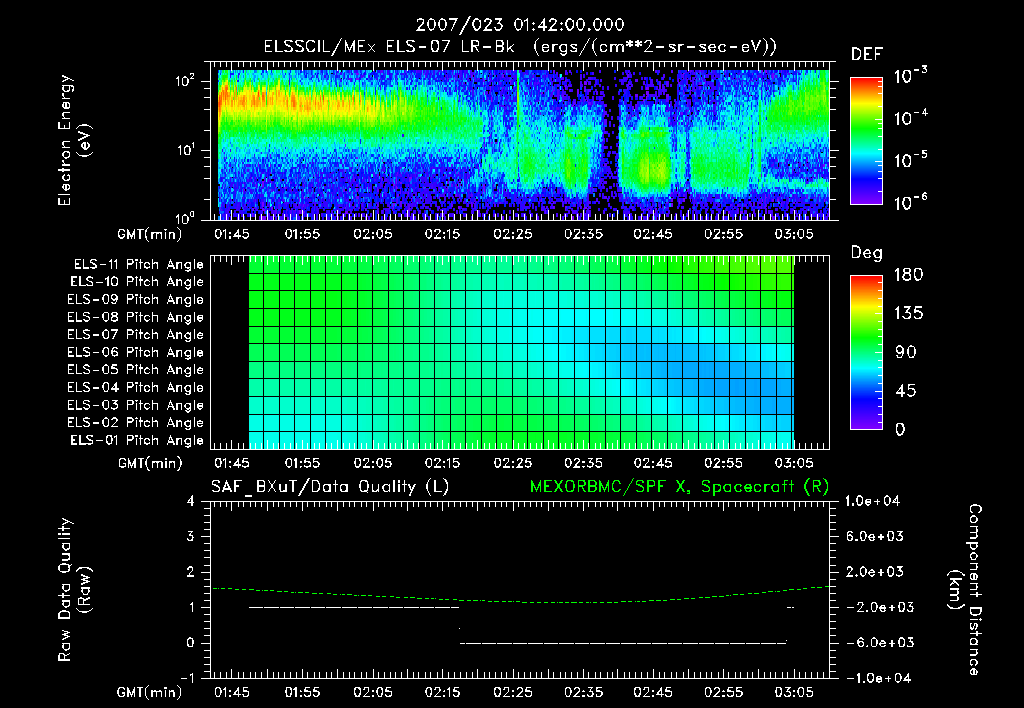Select the ELS-06 Pitch Angle row label
1024x708 pixels.
(135, 352)
